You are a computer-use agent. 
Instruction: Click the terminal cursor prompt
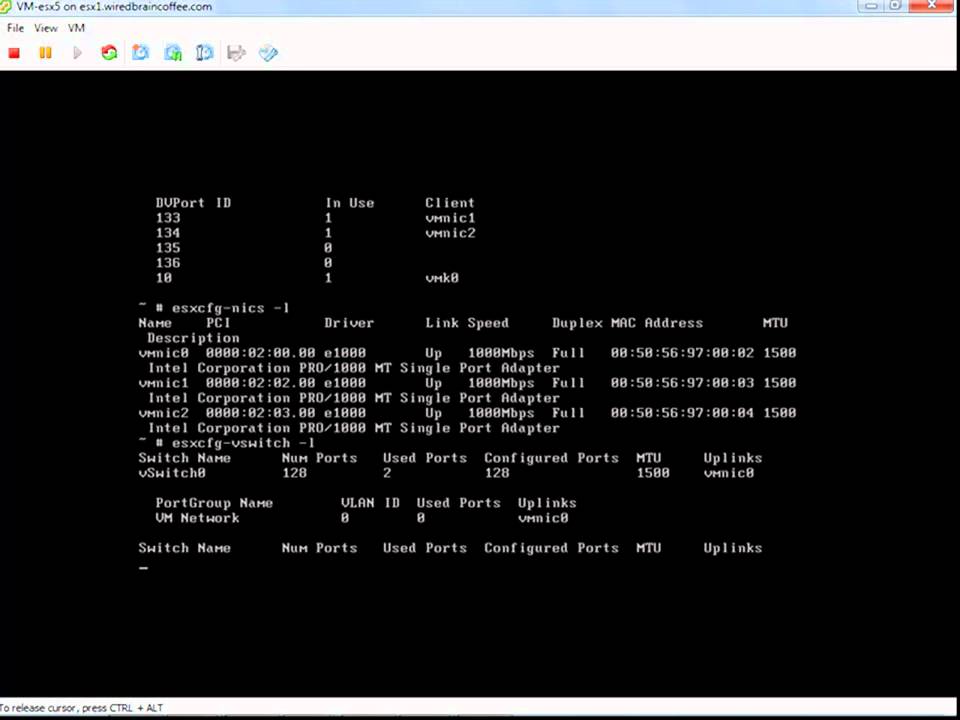(143, 569)
